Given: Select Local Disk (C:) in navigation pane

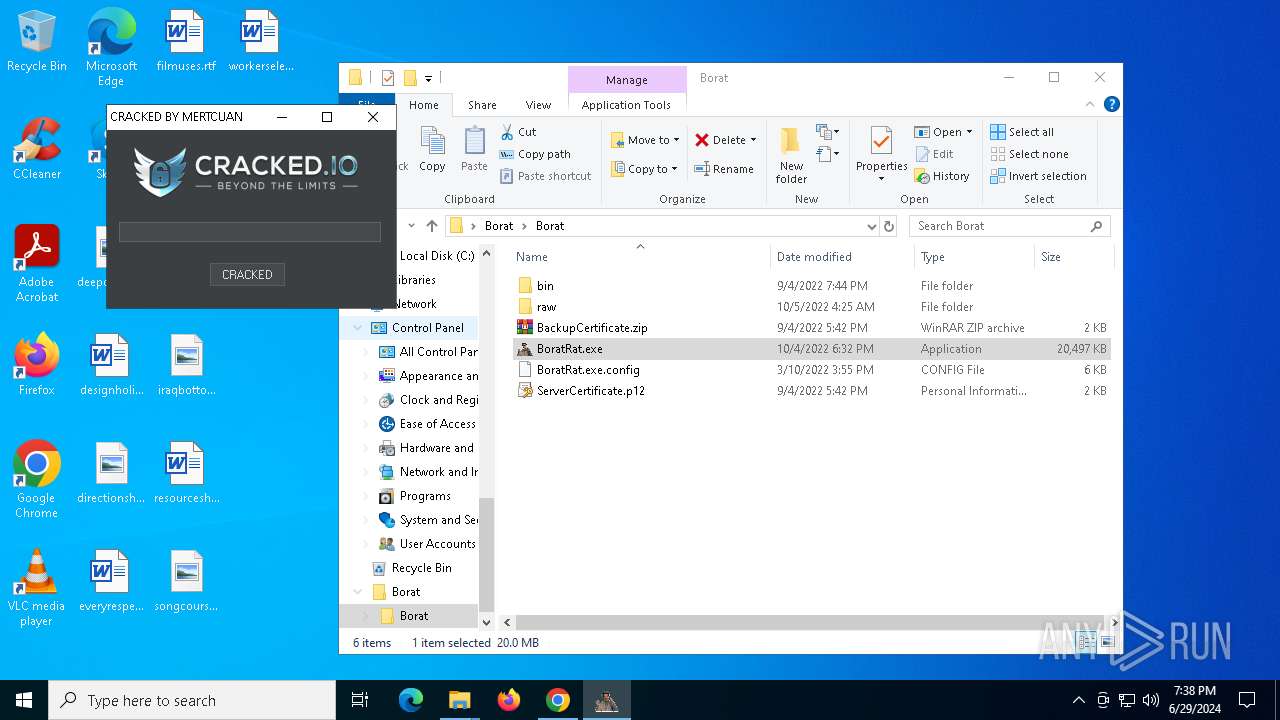Looking at the screenshot, I should click(x=437, y=256).
